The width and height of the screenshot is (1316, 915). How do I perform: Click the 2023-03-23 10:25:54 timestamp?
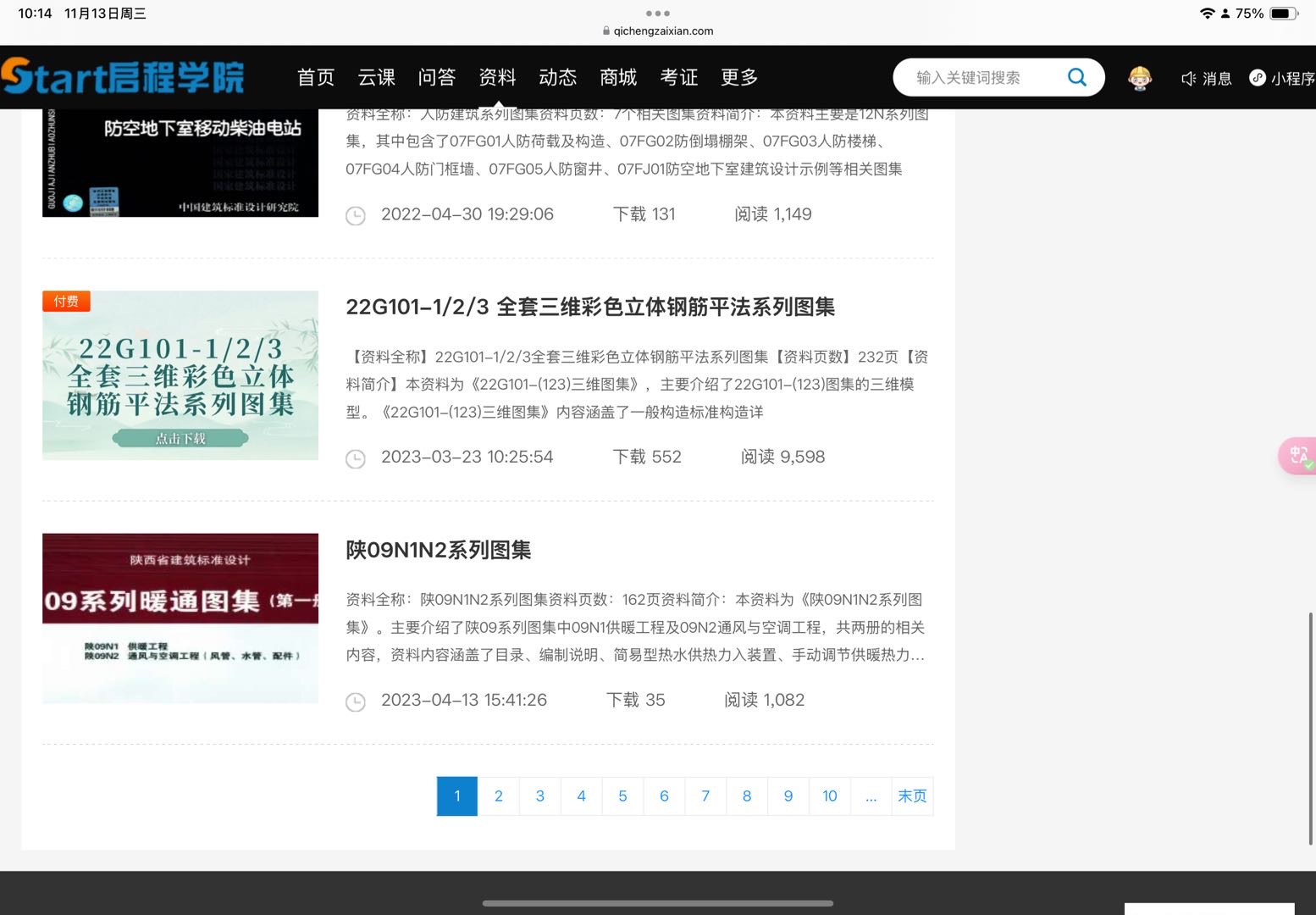(467, 457)
